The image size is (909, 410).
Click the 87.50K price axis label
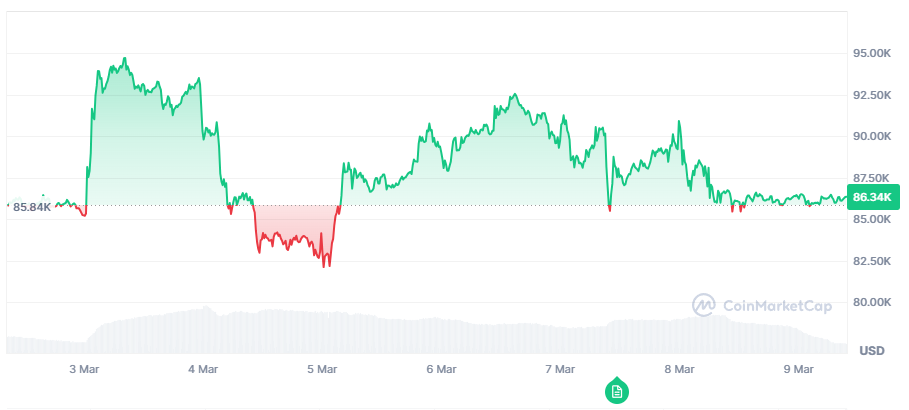[x=875, y=178]
